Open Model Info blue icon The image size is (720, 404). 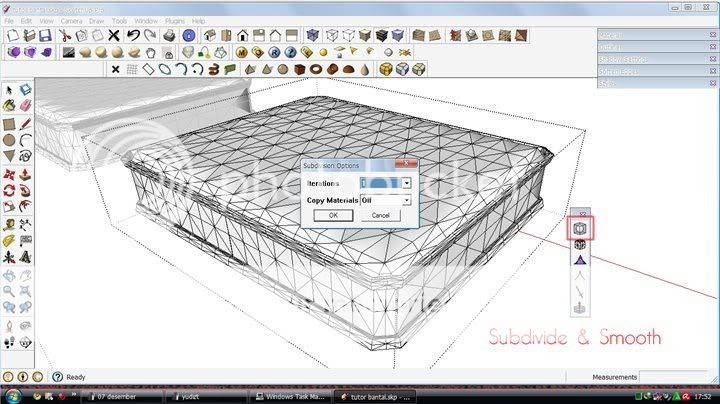pos(189,35)
